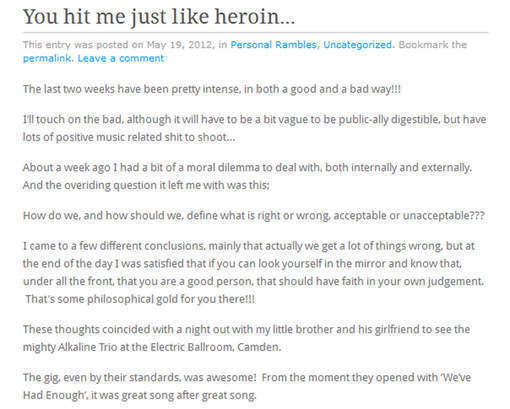Click the line 'The gig, even by their standards'

(x=247, y=378)
